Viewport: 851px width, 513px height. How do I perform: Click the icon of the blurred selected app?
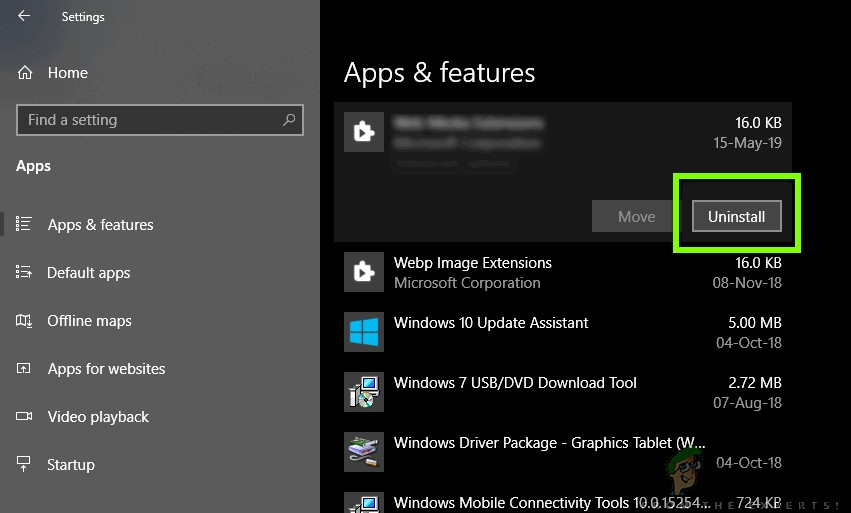[364, 132]
